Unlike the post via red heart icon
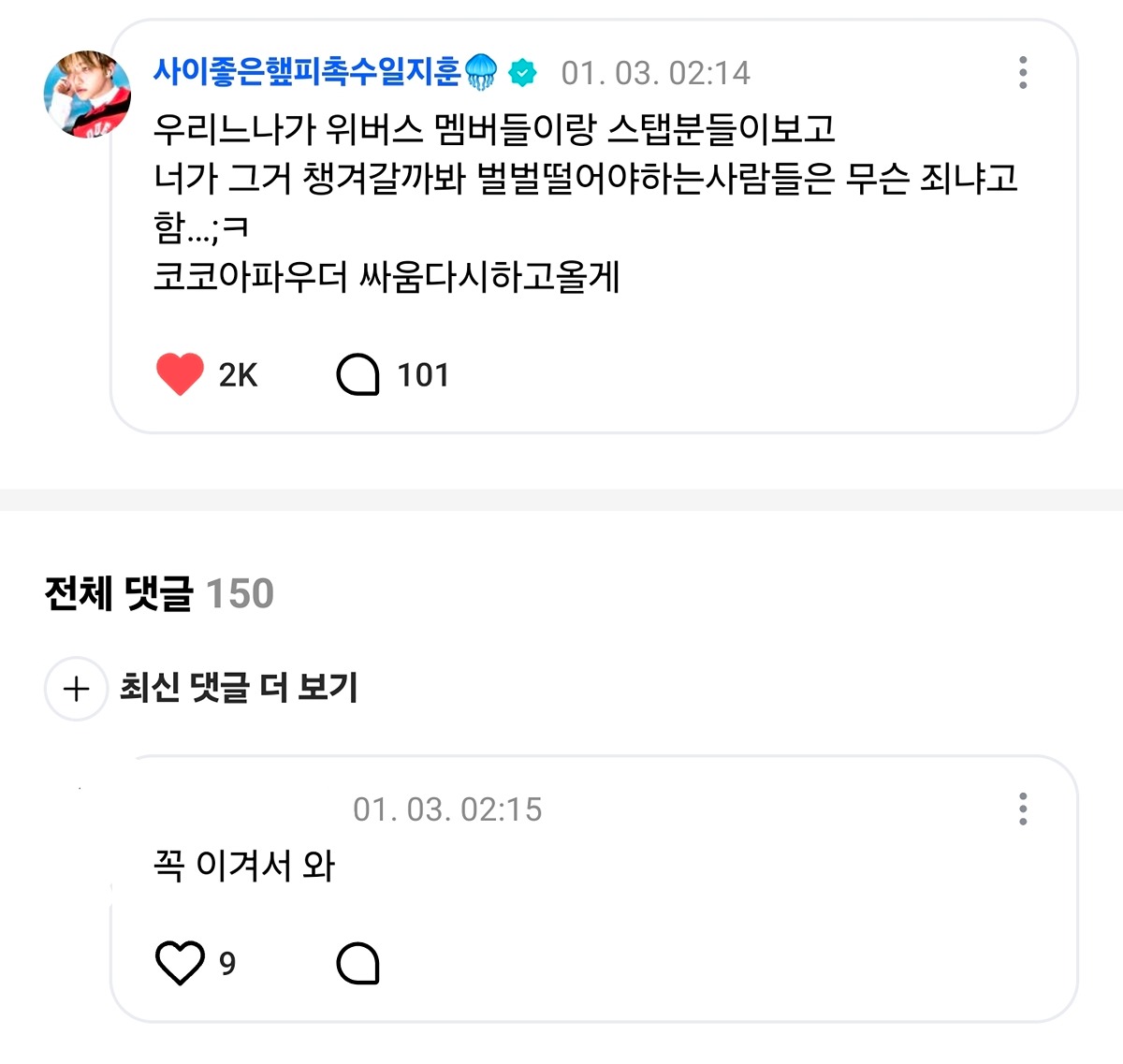Screen dimensions: 1123x1064 (x=180, y=374)
